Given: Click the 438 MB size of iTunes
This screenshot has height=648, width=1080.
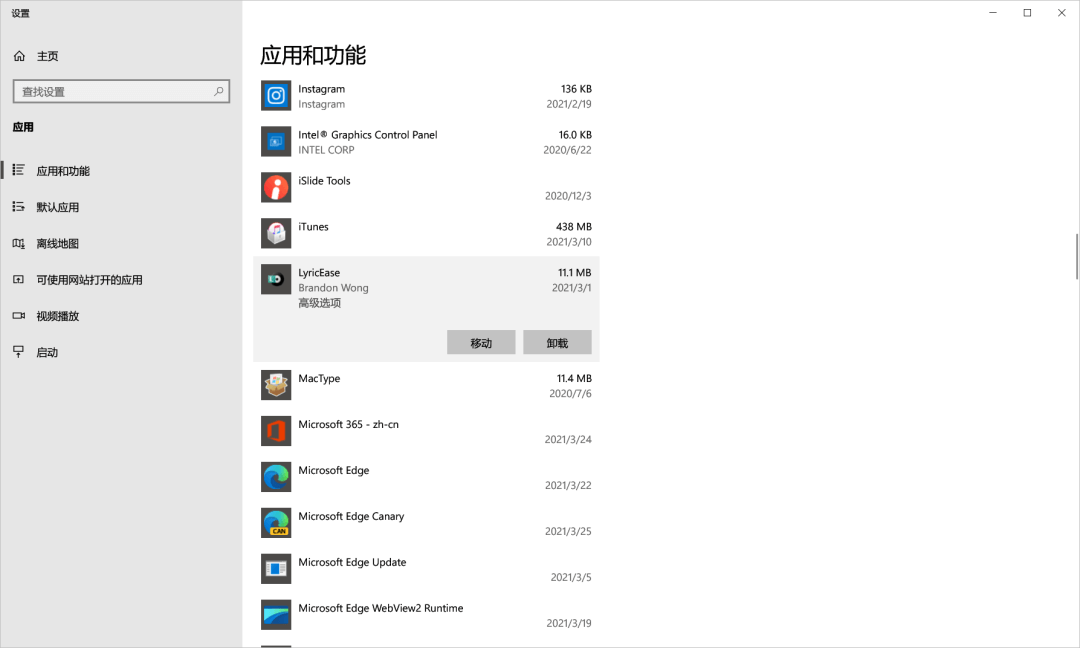Looking at the screenshot, I should point(574,227).
